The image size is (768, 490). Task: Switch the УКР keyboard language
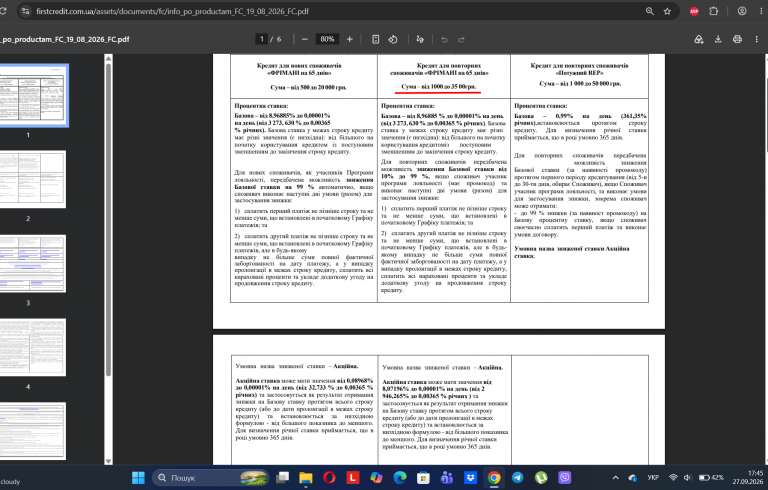click(x=653, y=477)
